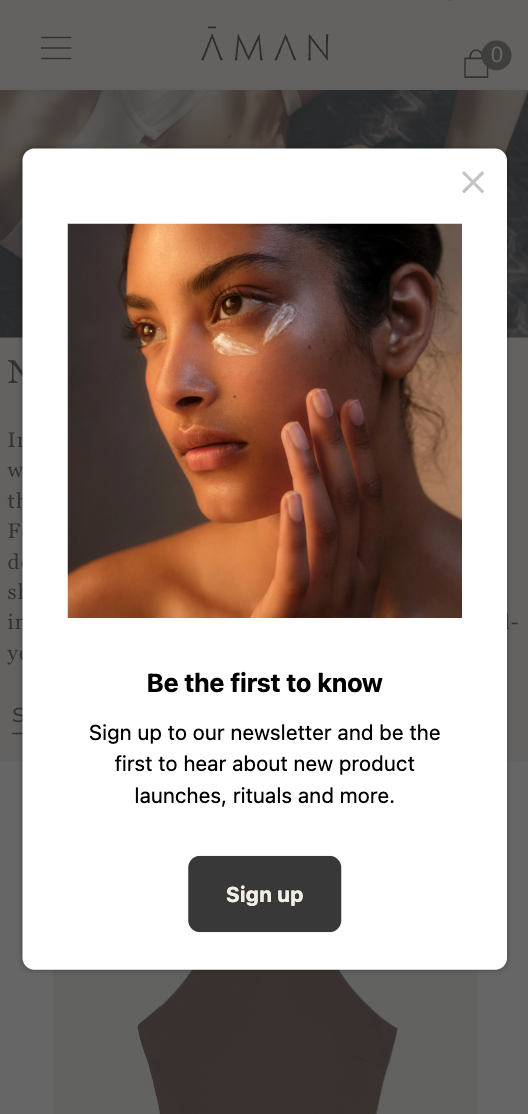Click the dimmed overlay beside the product image
Image resolution: width=528 pixels, height=1114 pixels.
(26, 1042)
